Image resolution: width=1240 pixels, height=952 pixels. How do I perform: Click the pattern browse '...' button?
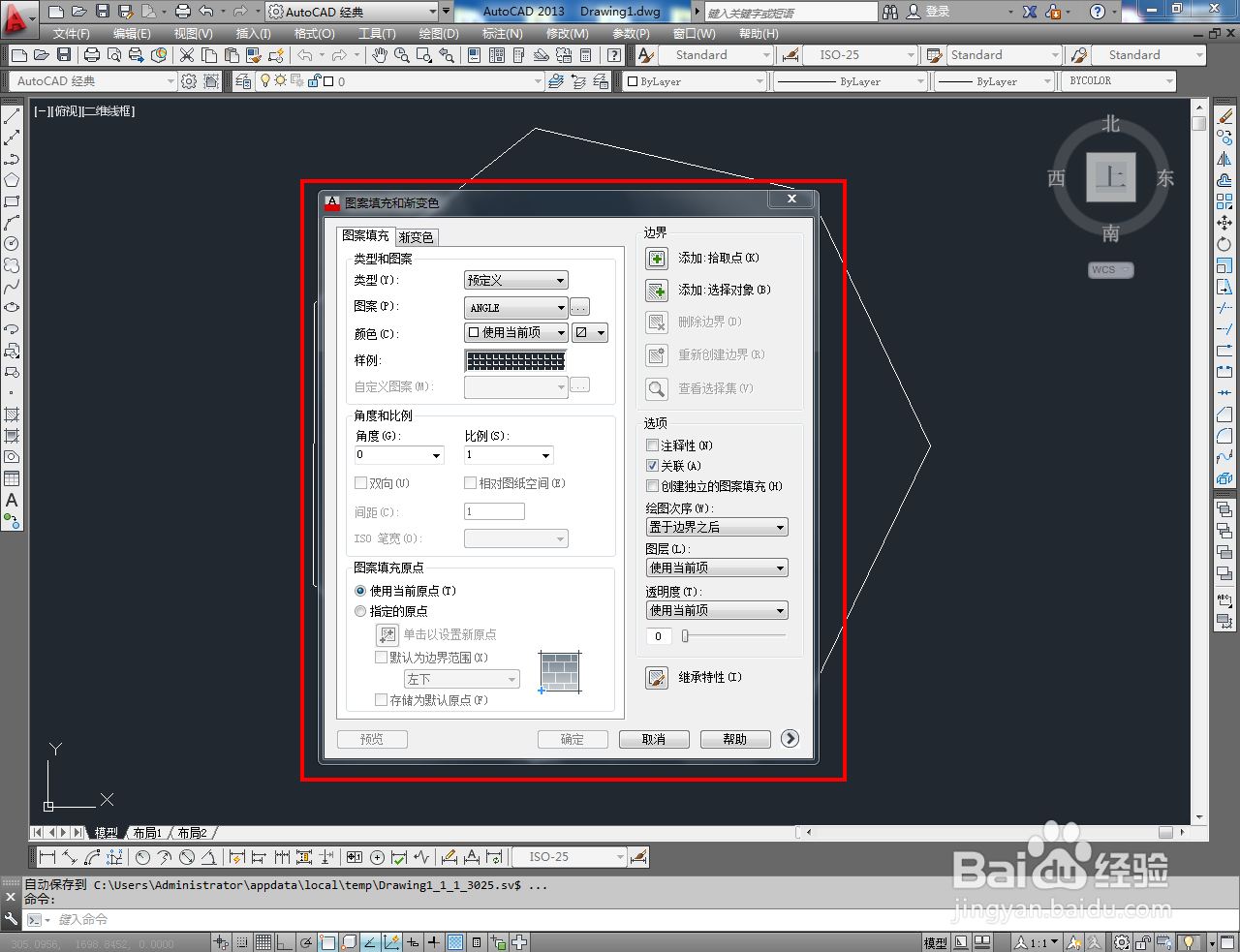[579, 307]
